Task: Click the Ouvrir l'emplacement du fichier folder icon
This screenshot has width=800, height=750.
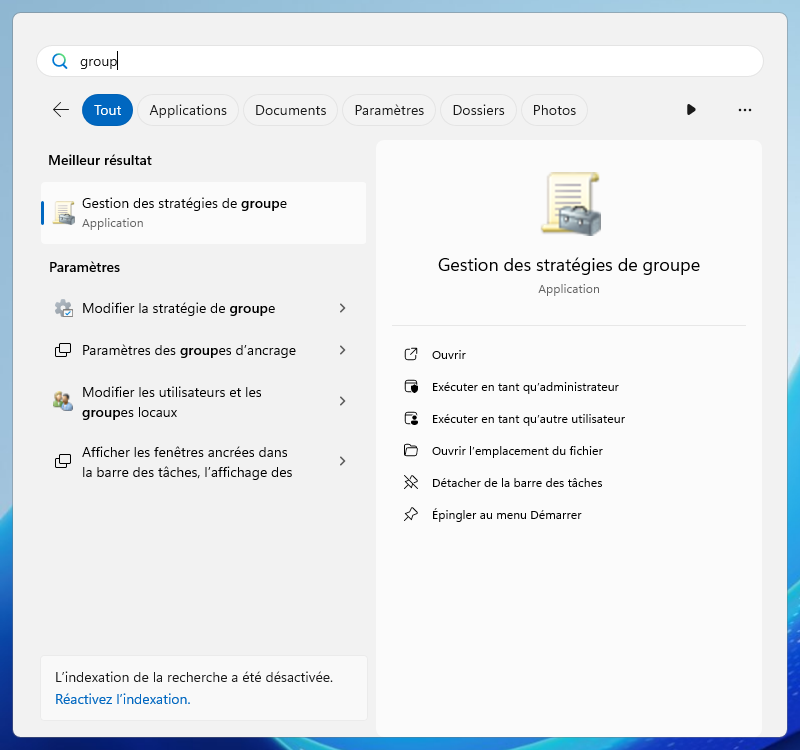Action: [x=410, y=451]
